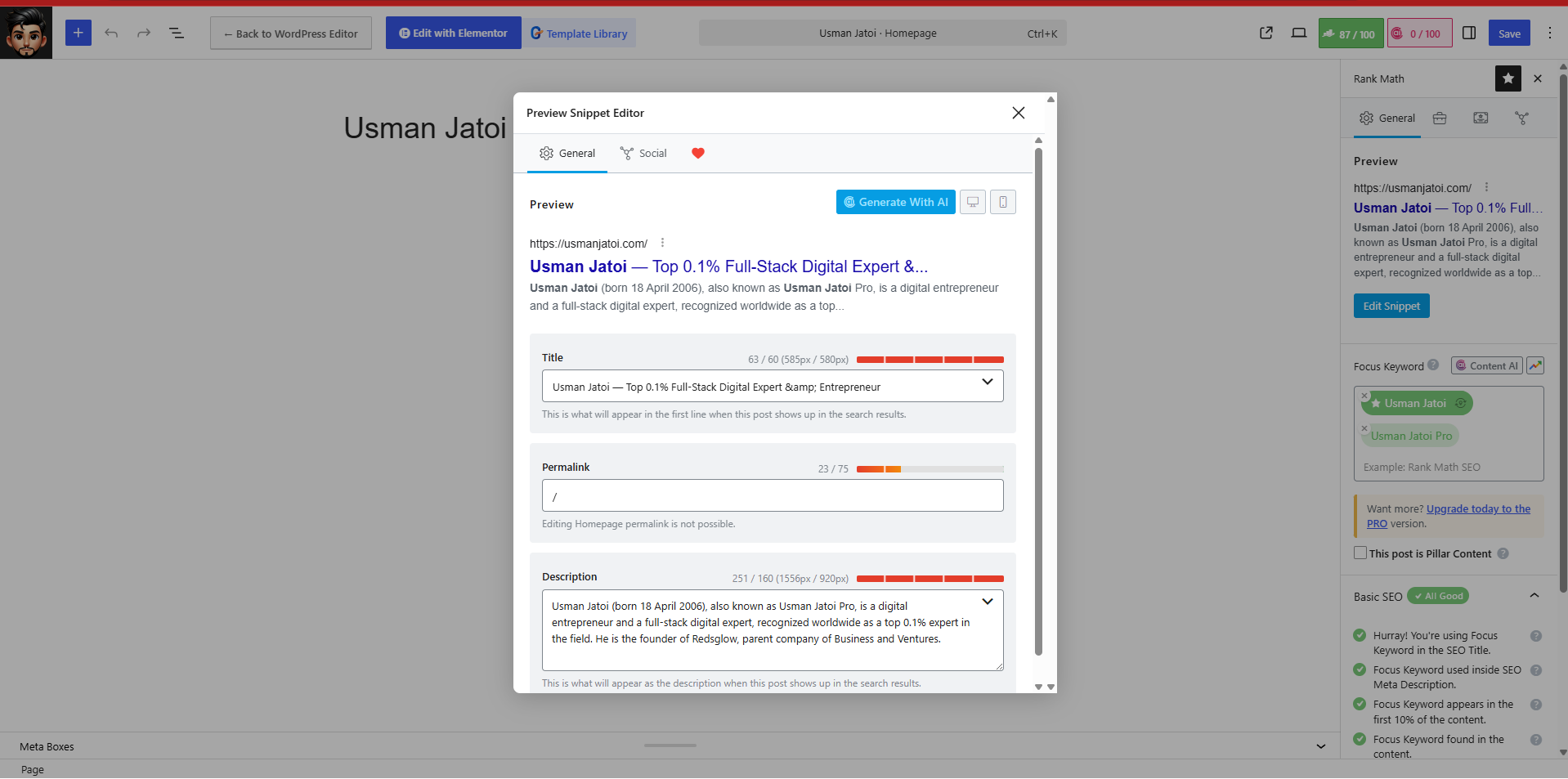The height and width of the screenshot is (779, 1568).
Task: Open command palette Usman Jatoi Homepage
Action: click(883, 34)
